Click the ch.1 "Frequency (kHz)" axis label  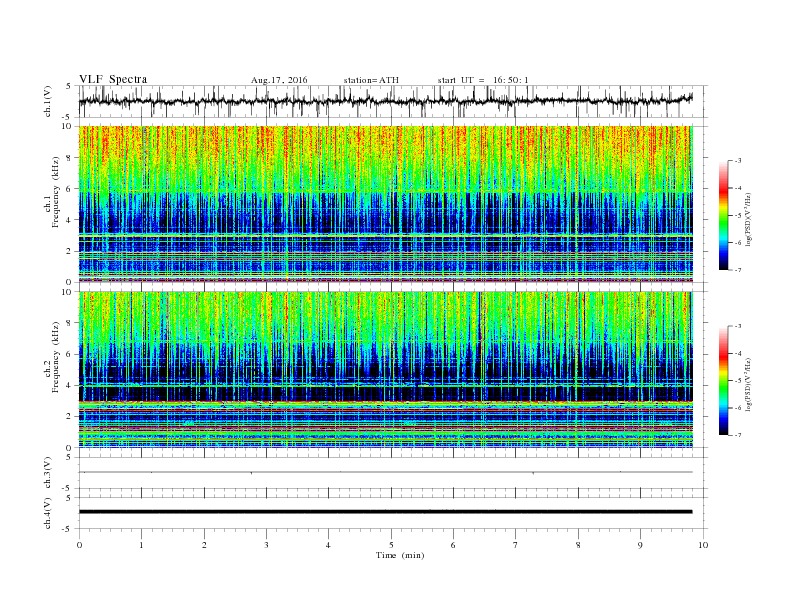click(x=56, y=192)
